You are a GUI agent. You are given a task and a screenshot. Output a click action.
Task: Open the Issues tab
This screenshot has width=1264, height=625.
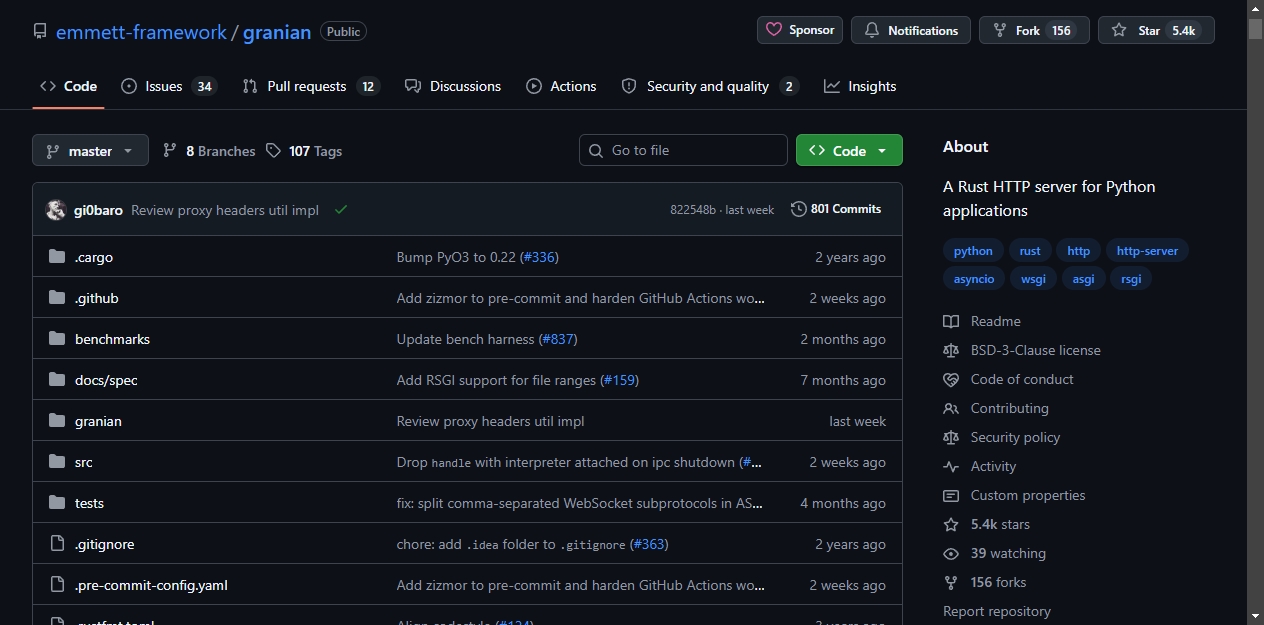[169, 86]
